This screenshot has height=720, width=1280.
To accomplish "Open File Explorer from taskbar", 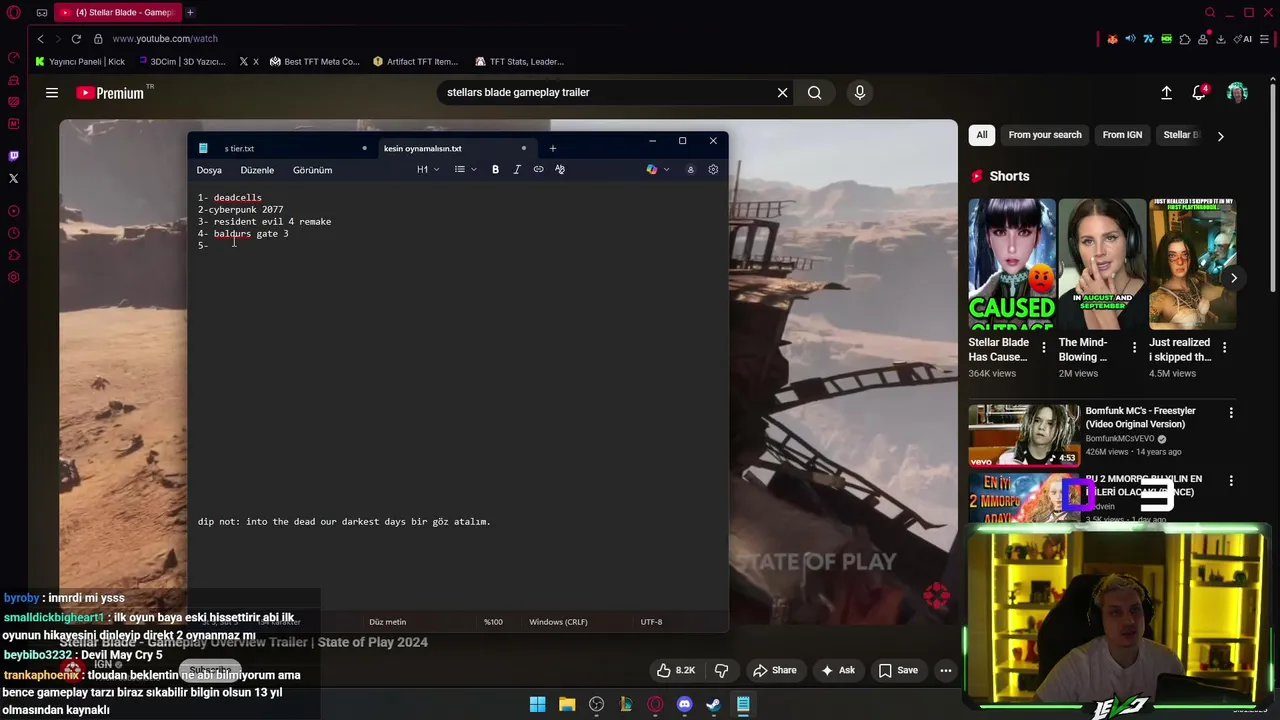I will click(x=567, y=705).
